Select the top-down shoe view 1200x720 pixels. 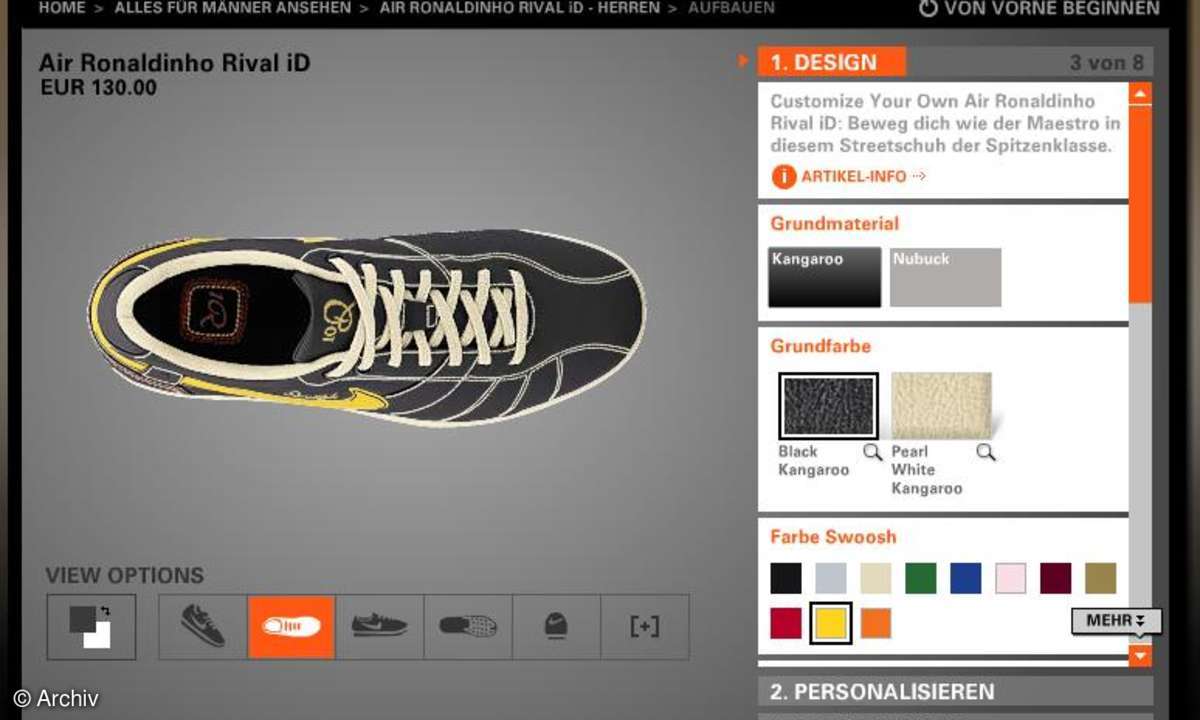coord(291,627)
